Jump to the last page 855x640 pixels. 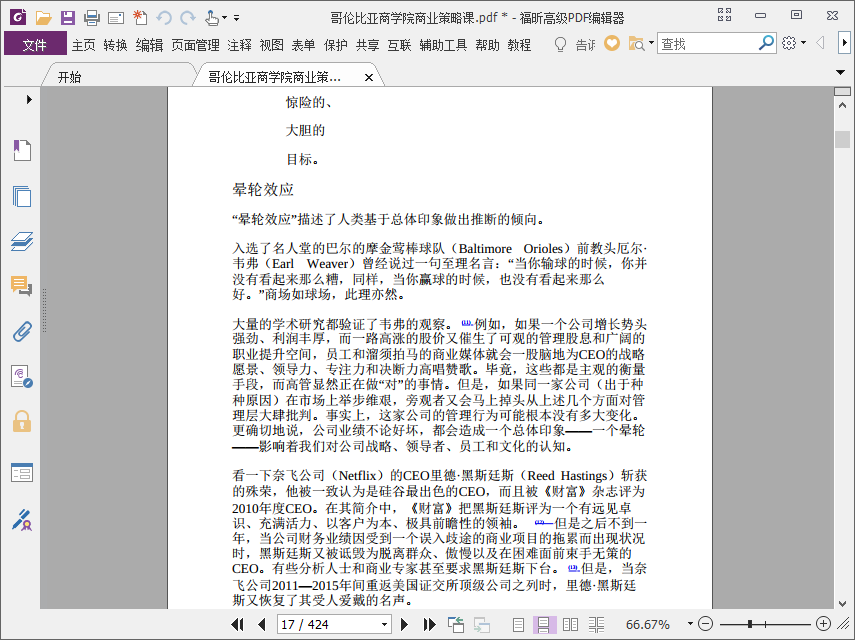[x=429, y=624]
